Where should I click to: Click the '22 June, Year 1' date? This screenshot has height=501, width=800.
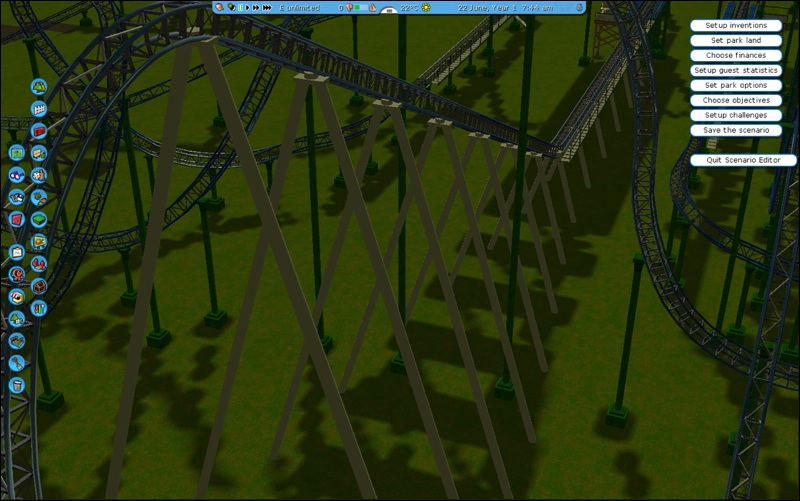pos(489,8)
